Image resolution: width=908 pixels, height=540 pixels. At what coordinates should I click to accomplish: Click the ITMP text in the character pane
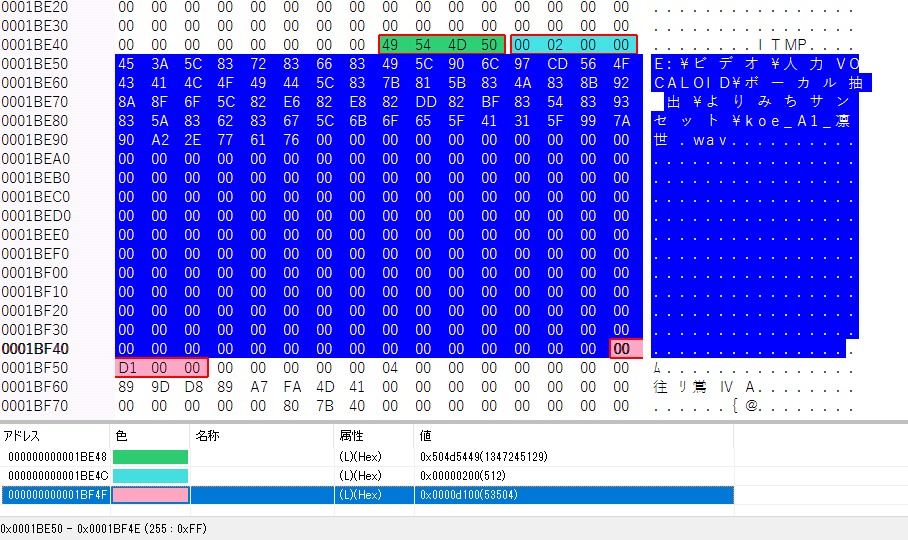coord(782,45)
